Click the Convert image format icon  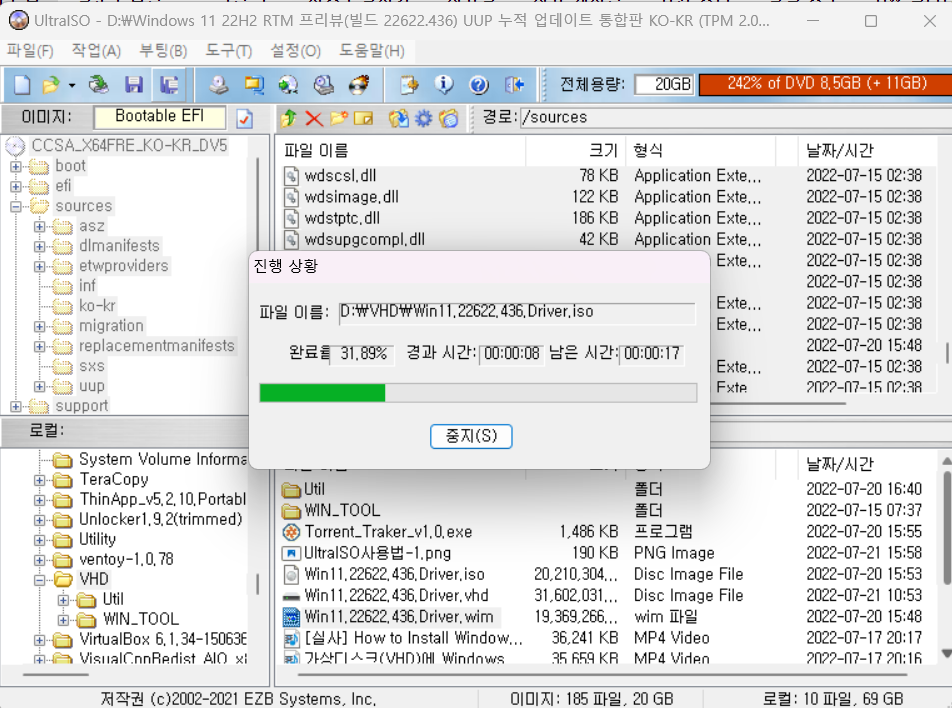tap(254, 85)
